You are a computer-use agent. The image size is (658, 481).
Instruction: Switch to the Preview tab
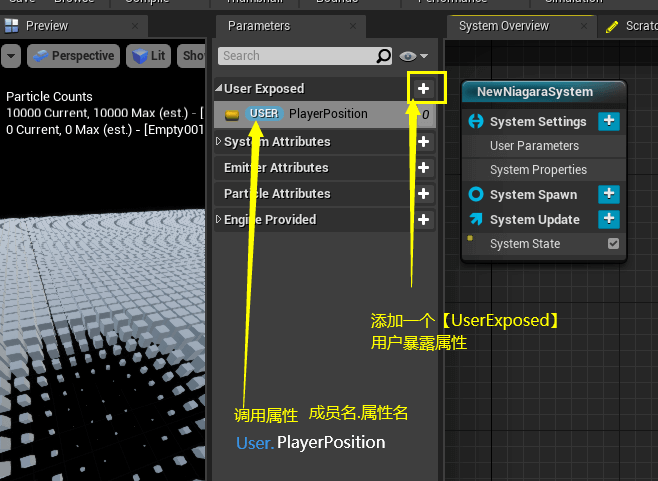coord(73,26)
